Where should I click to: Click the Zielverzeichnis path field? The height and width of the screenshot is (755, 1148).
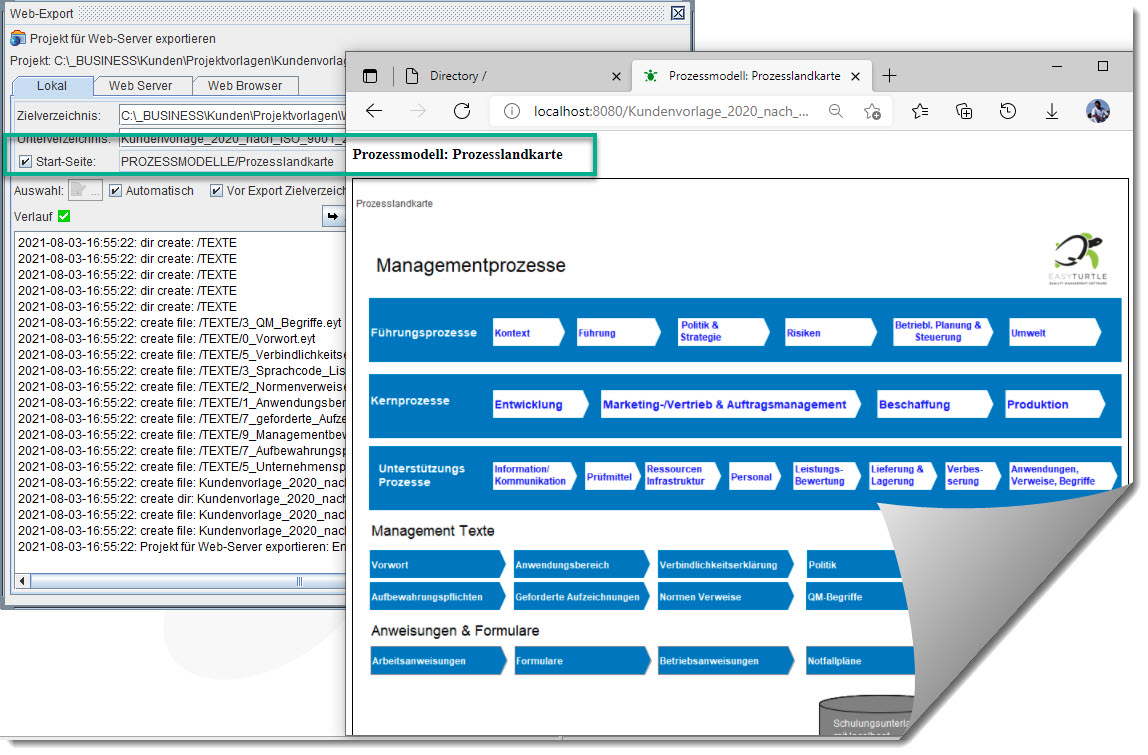[230, 116]
